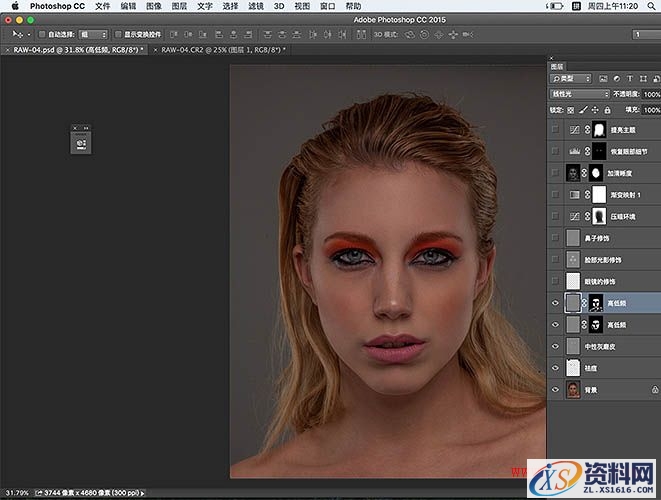
Task: Hide the 背景 layer
Action: (x=556, y=389)
